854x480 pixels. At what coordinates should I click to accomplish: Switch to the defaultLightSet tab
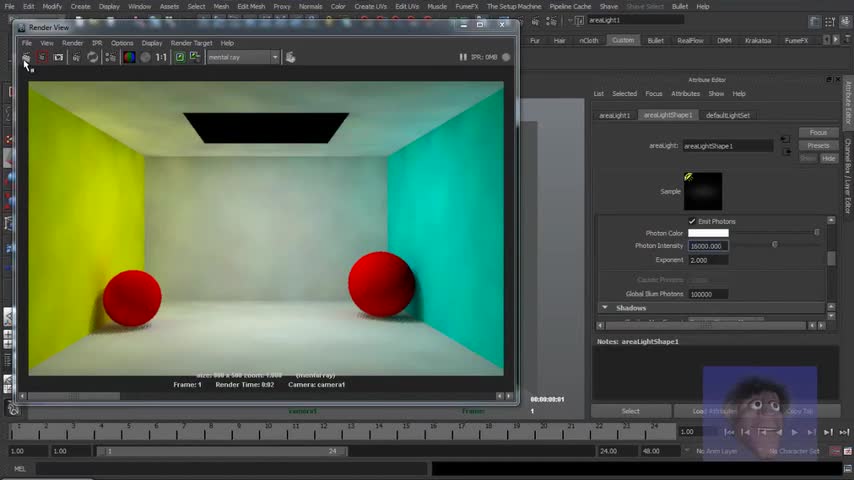coord(728,115)
